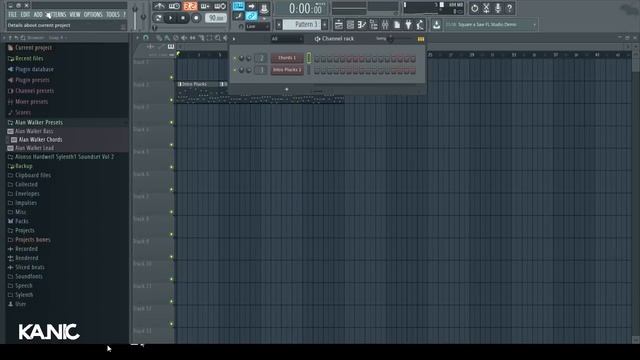
Task: Adjust the main pitch slider
Action: coord(143,16)
